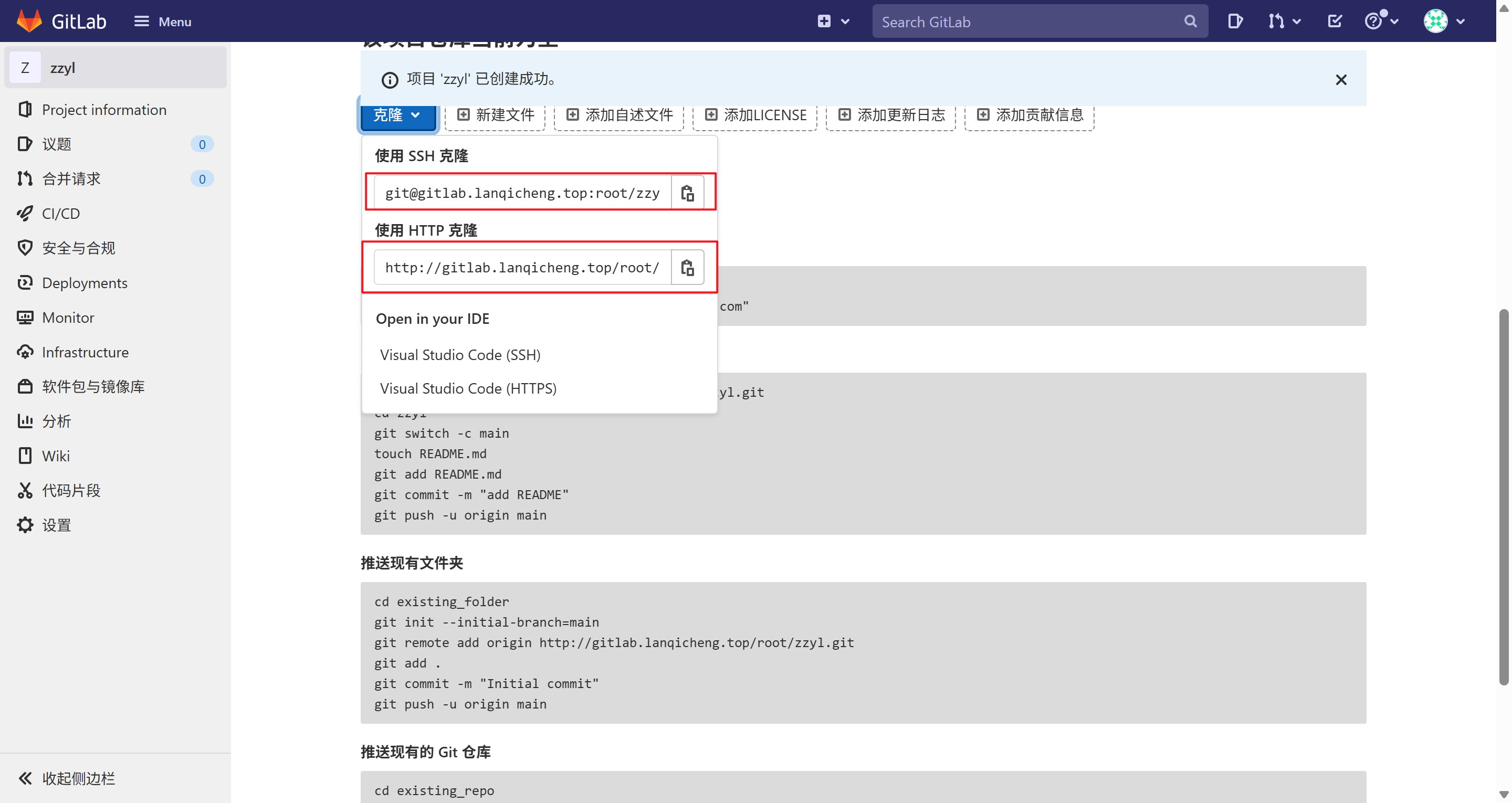The height and width of the screenshot is (803, 1512).
Task: Click the CI/CD rocket icon
Action: click(25, 214)
